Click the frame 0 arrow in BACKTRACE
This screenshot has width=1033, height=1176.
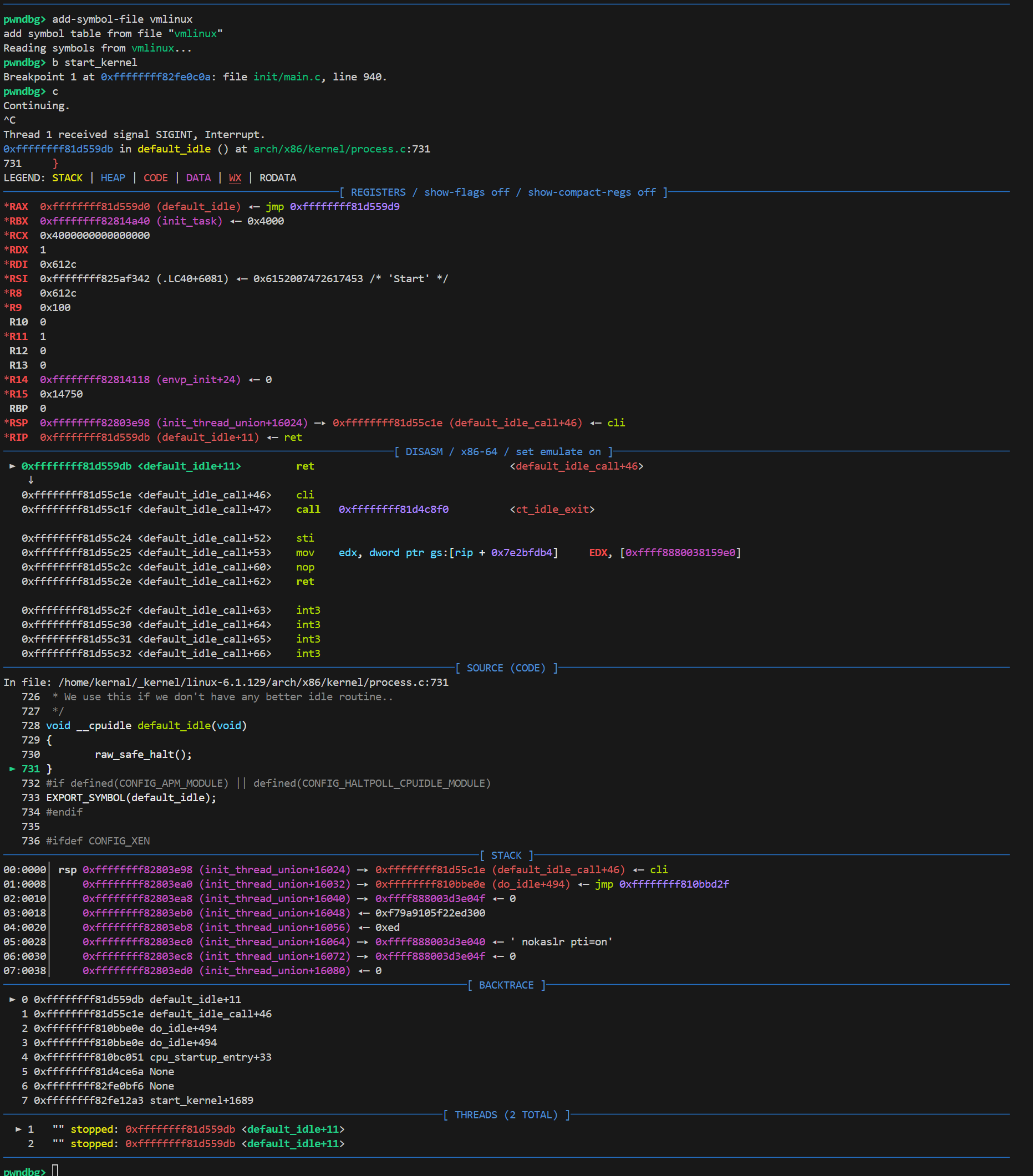point(12,999)
